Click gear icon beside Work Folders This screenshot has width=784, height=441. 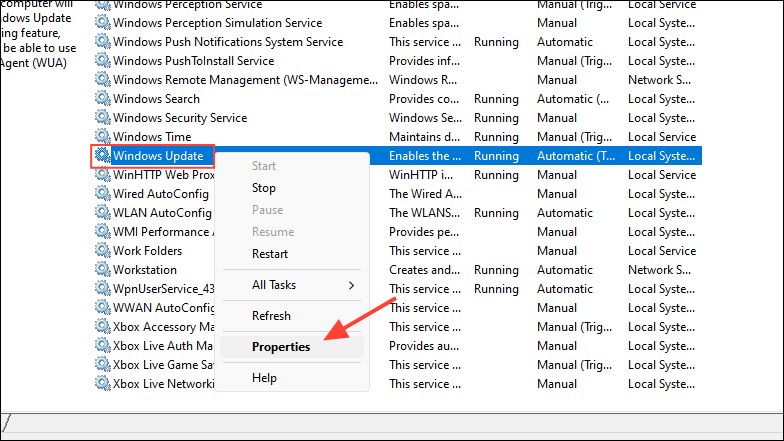coord(102,250)
